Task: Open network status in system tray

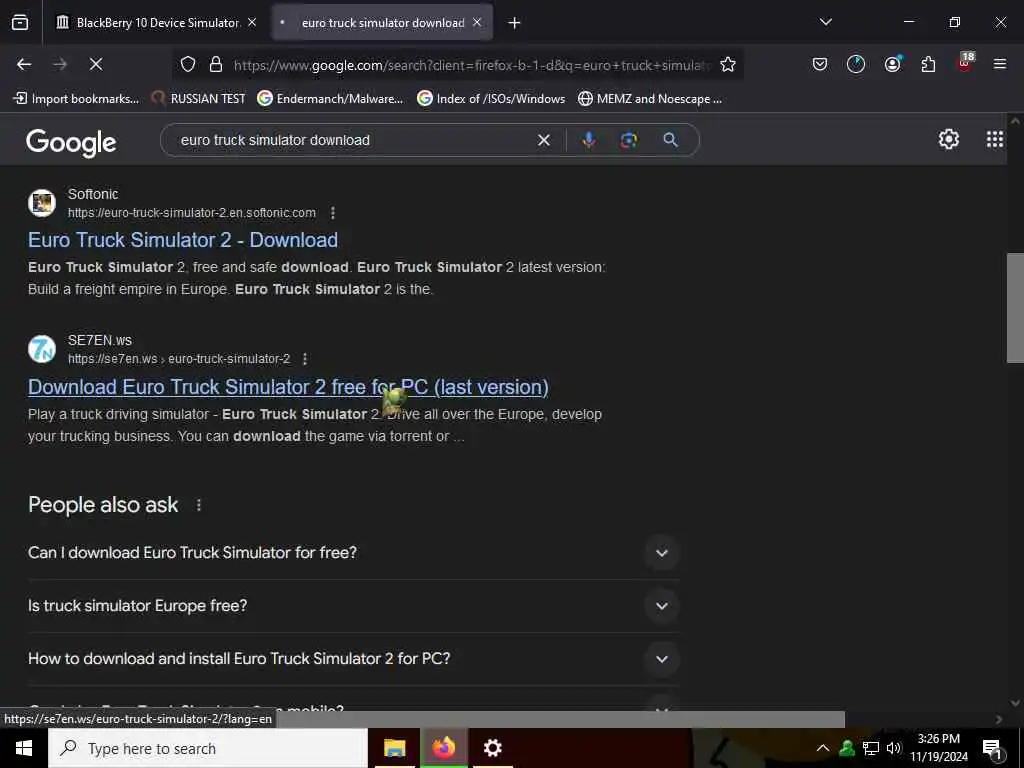Action: click(871, 748)
